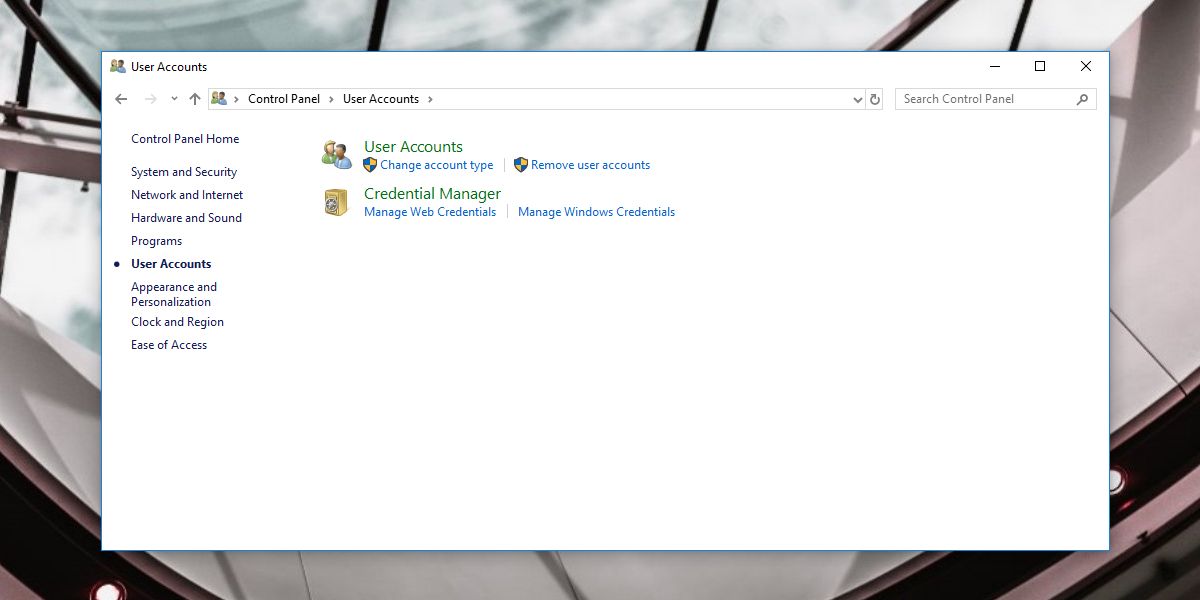Click the address bar users icon
This screenshot has width=1200, height=600.
coord(219,99)
